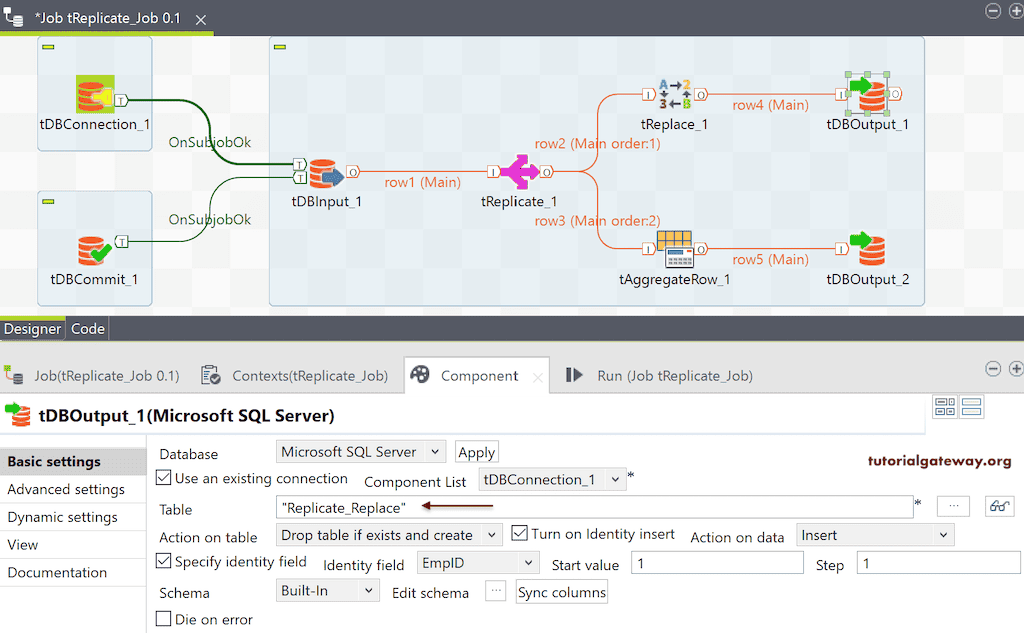Image resolution: width=1024 pixels, height=633 pixels.
Task: Open the column mapping glasses icon next to Table
Action: coord(999,507)
